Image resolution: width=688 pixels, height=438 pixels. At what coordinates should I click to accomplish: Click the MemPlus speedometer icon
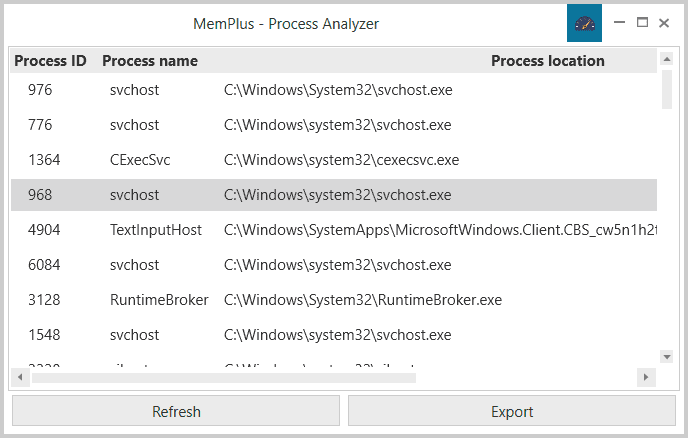(584, 23)
